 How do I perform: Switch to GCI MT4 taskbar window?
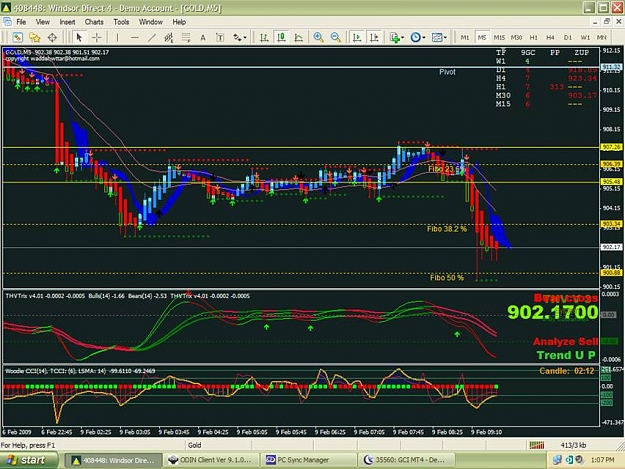point(405,460)
